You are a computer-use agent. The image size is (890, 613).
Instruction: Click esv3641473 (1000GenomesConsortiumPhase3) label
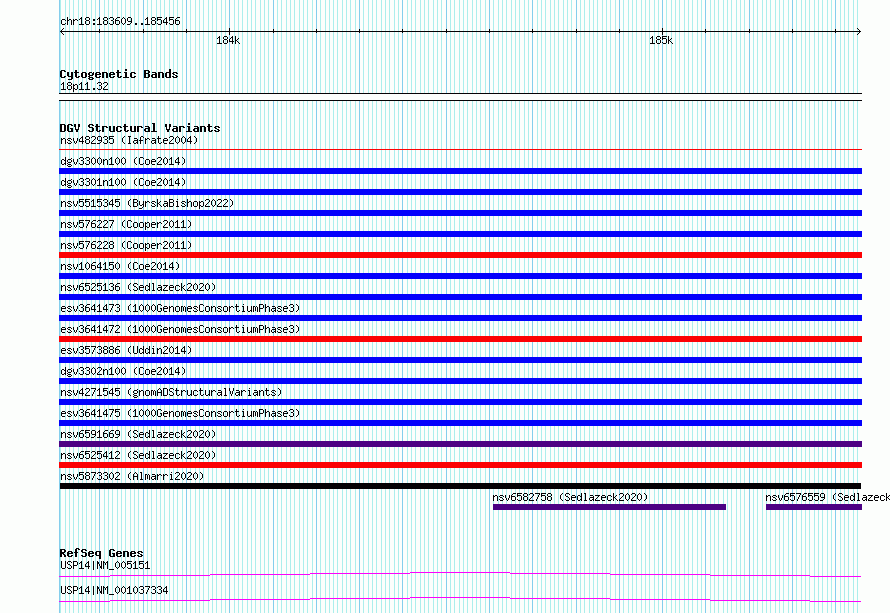[180, 308]
